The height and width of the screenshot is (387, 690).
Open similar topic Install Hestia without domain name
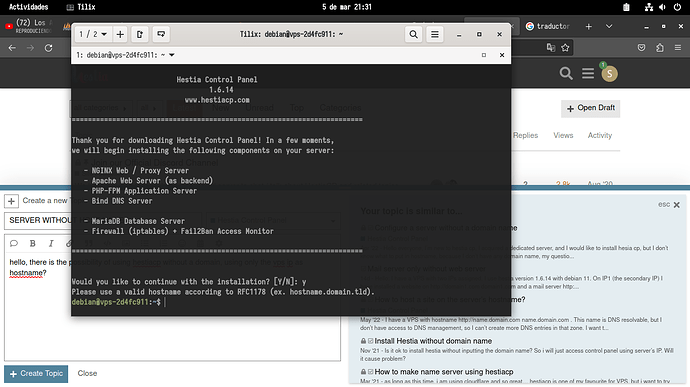tap(433, 341)
